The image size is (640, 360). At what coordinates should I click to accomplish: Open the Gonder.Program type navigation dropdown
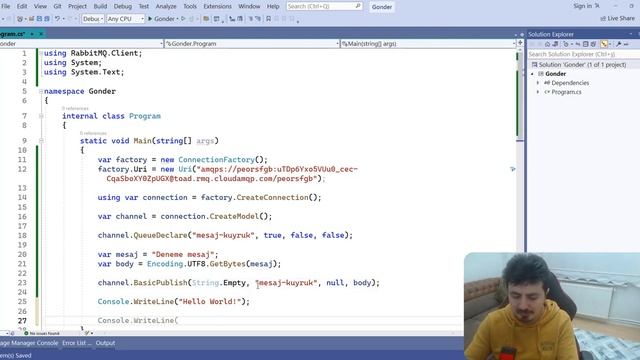252,43
